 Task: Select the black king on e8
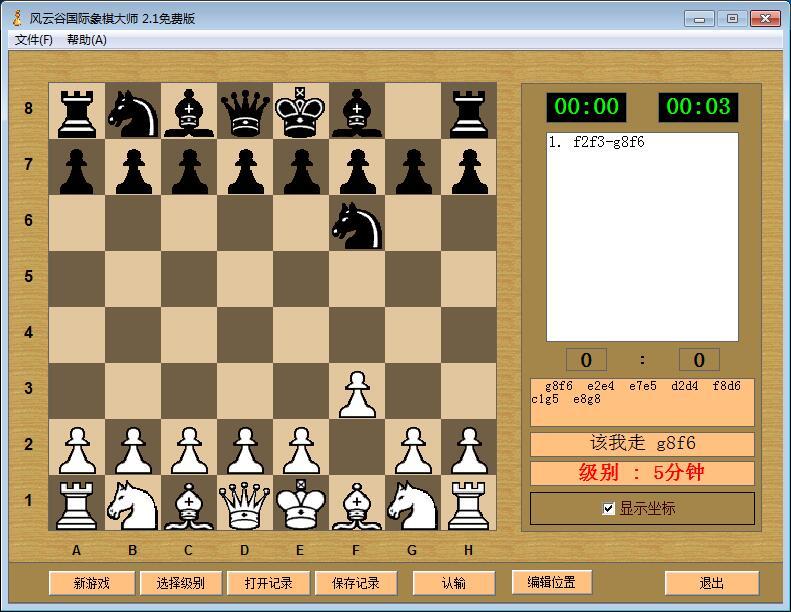pyautogui.click(x=301, y=112)
